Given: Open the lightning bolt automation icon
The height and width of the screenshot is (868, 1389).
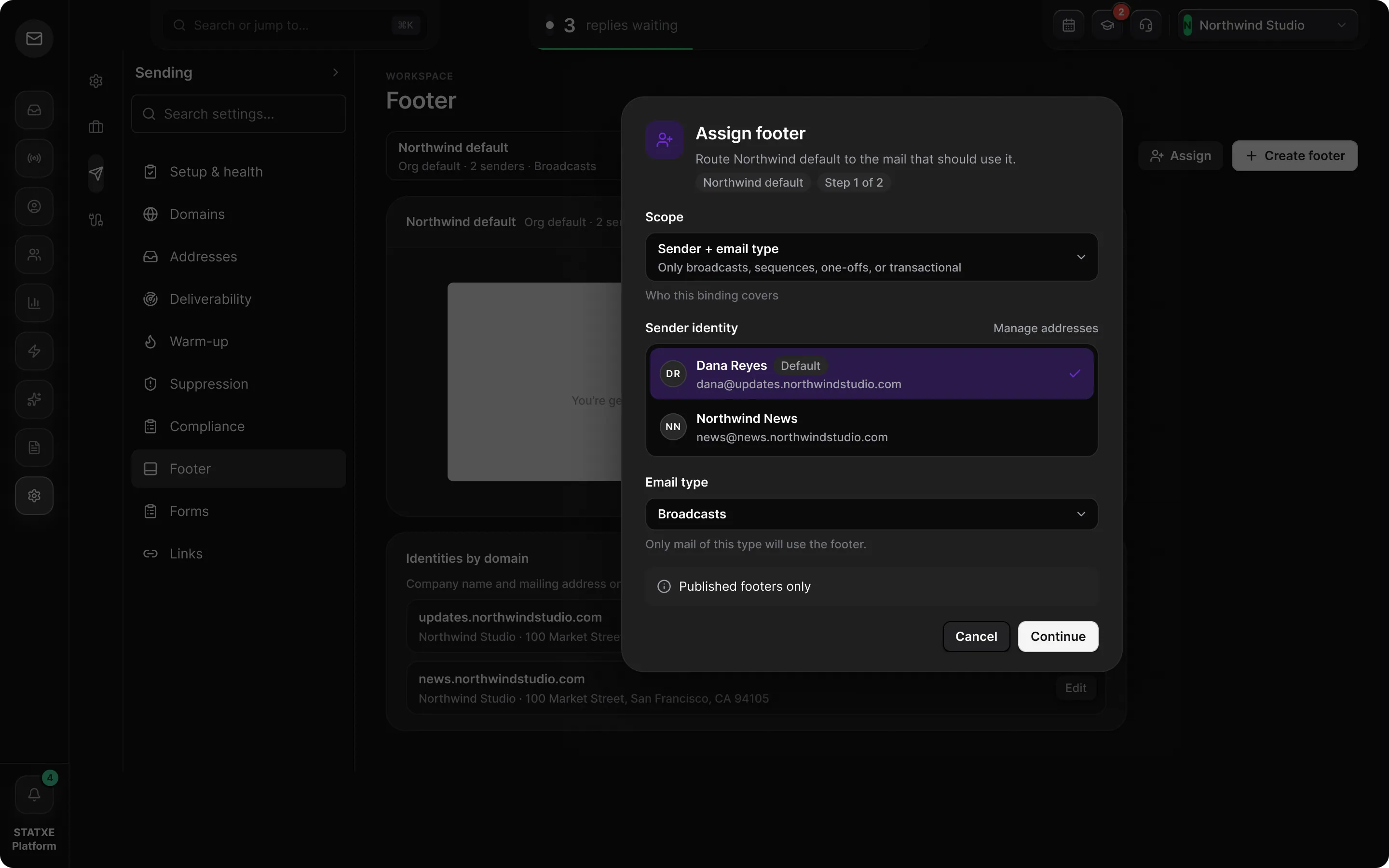Looking at the screenshot, I should (34, 351).
